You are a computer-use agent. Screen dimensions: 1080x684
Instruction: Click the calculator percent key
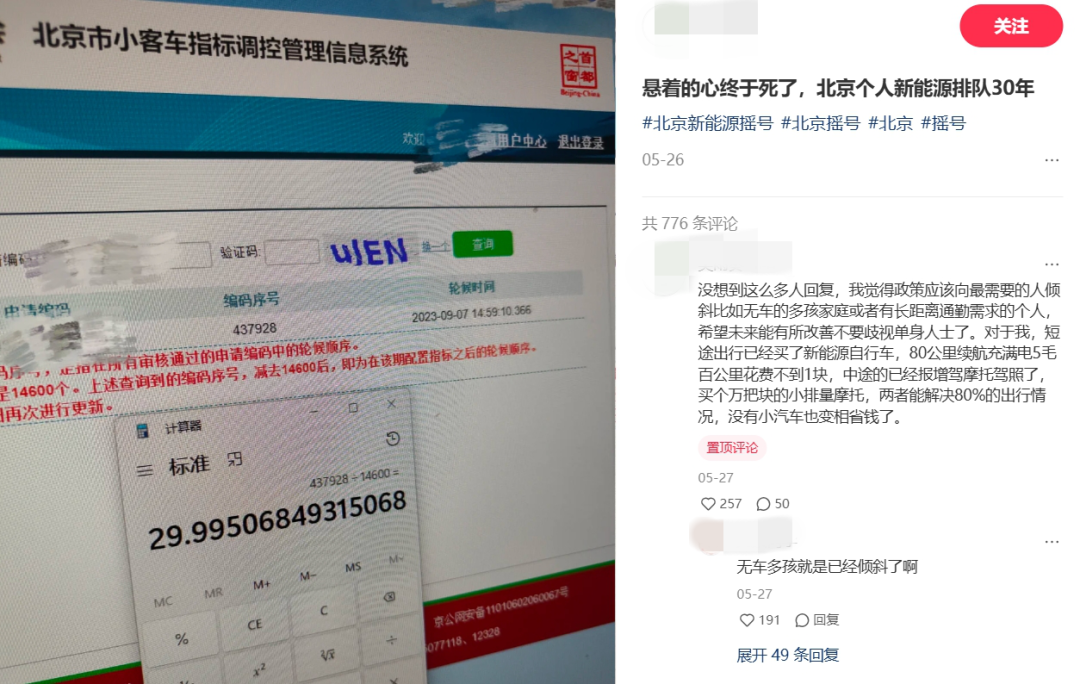(x=182, y=639)
